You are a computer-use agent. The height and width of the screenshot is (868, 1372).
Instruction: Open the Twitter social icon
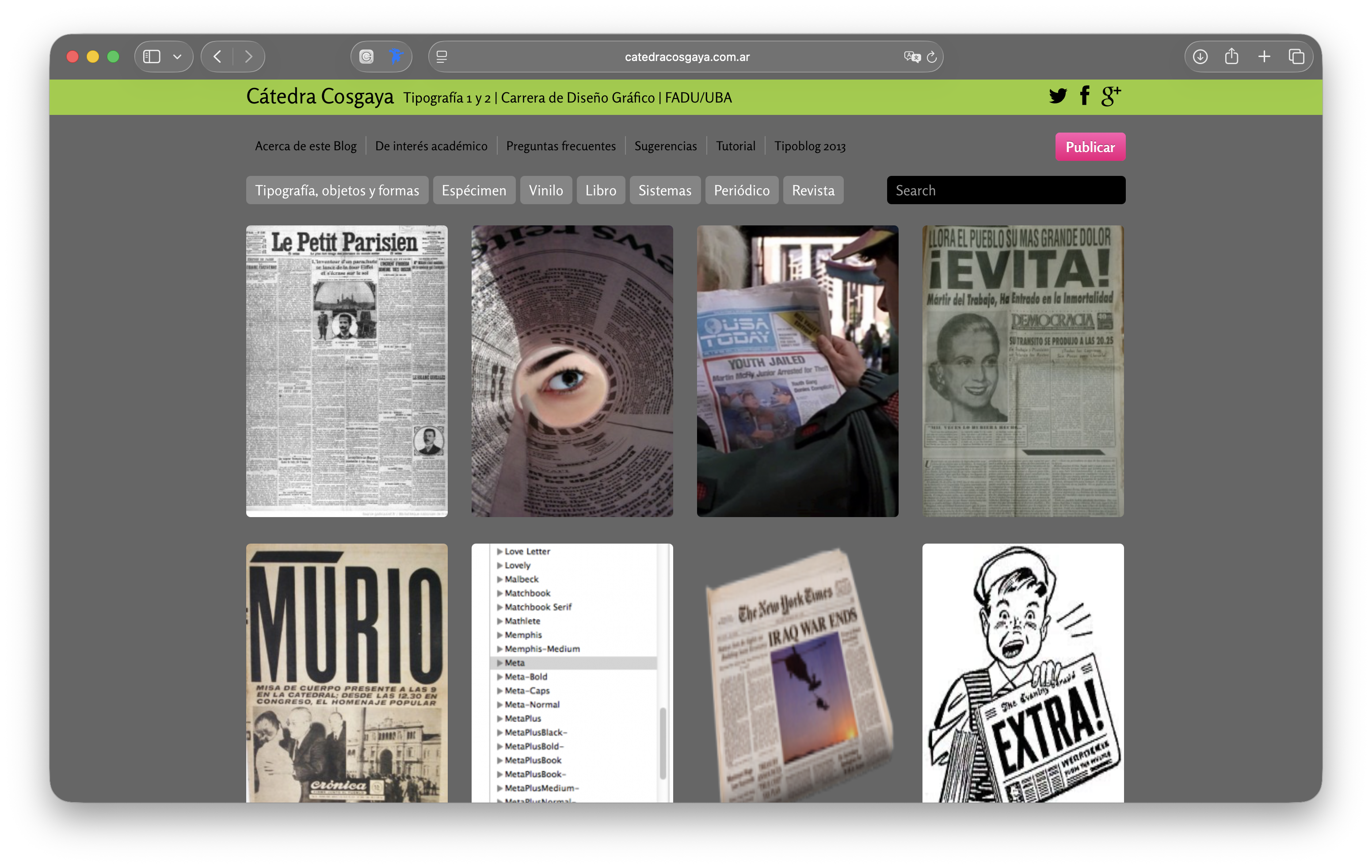1057,96
